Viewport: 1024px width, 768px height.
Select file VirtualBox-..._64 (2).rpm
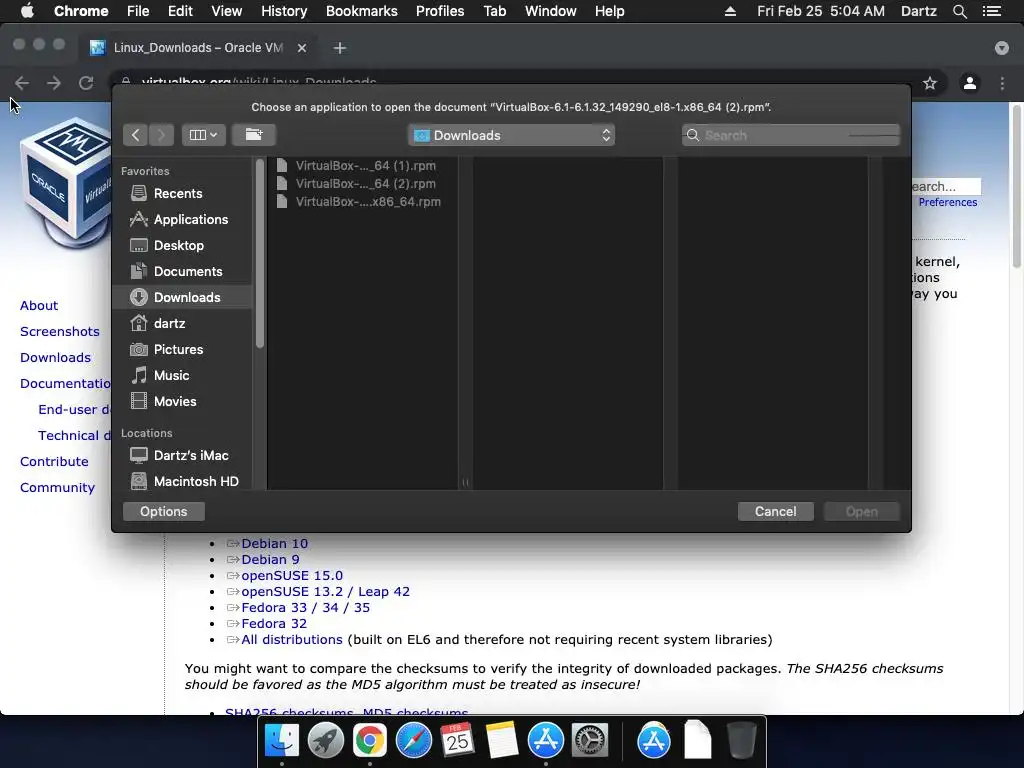point(362,184)
